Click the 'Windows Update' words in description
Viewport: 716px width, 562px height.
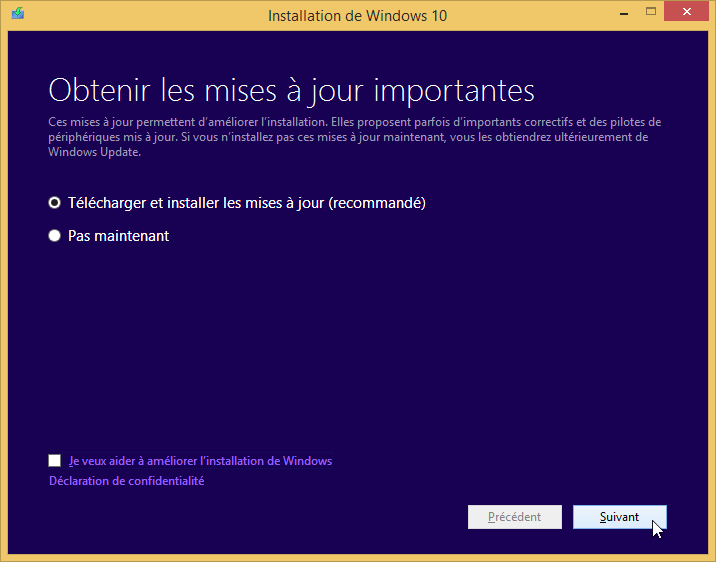pyautogui.click(x=94, y=152)
